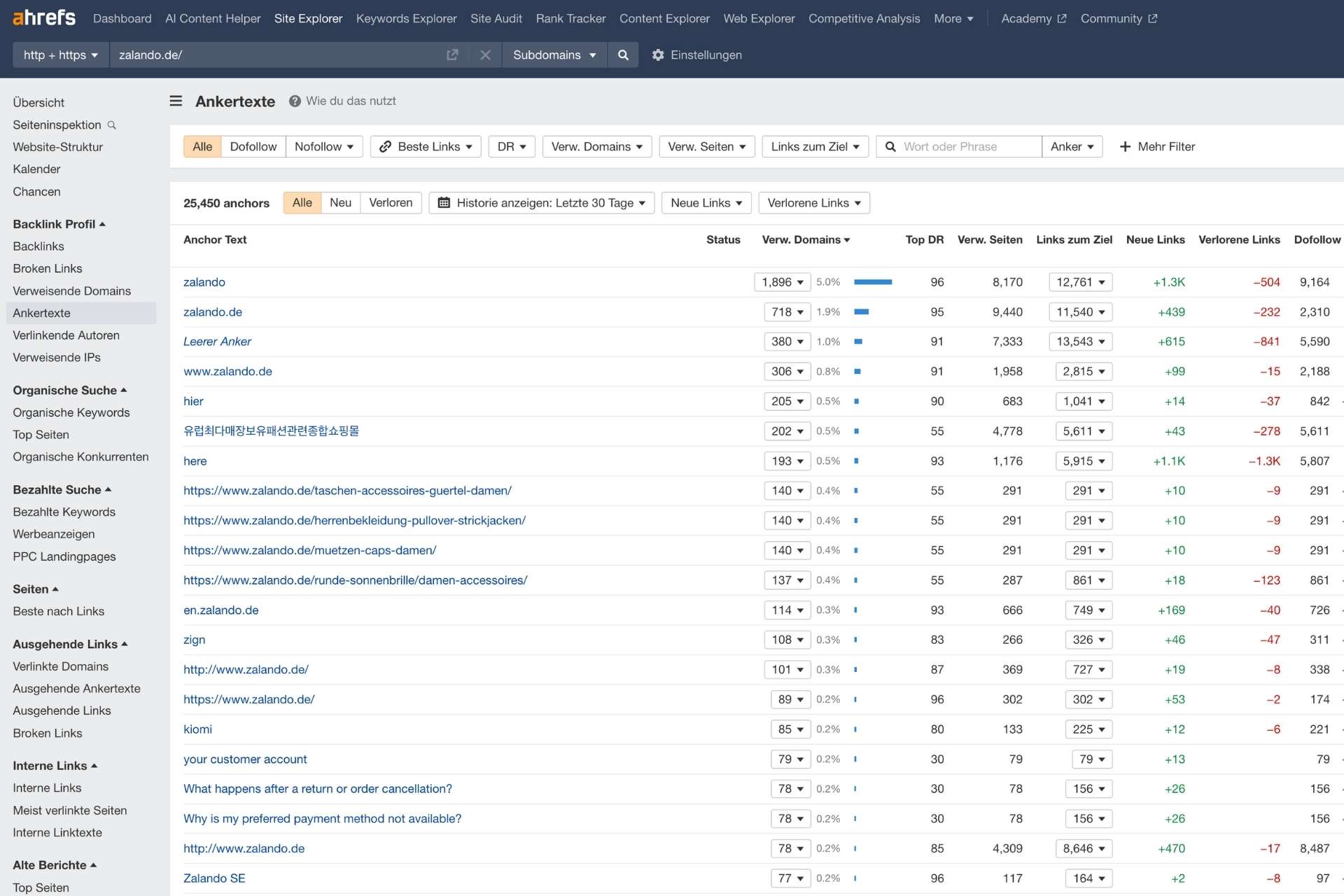
Task: Open Historie anzeigen: Letzte 30 Tage dropdown
Action: (542, 203)
